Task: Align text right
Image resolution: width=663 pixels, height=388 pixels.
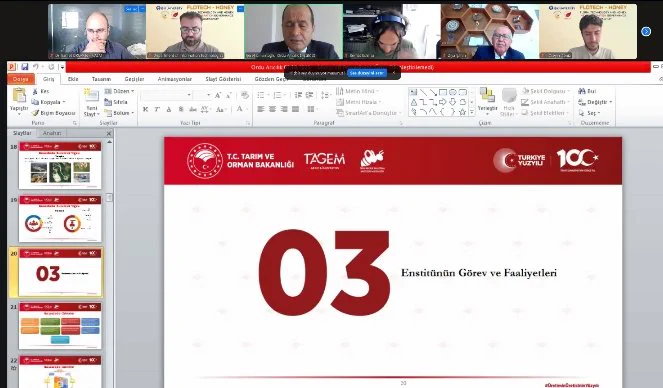Action: (284, 109)
